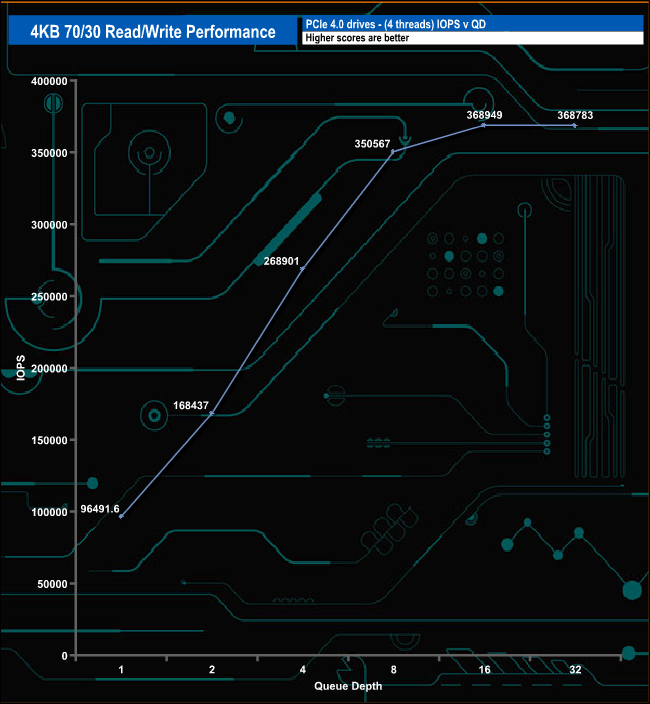The width and height of the screenshot is (650, 704).
Task: Click the 'Queue Depth' axis title
Action: (x=348, y=686)
